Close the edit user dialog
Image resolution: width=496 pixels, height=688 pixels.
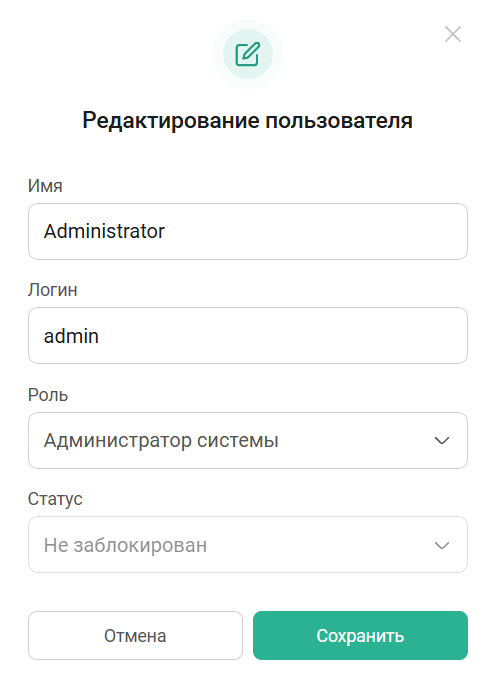pos(453,34)
